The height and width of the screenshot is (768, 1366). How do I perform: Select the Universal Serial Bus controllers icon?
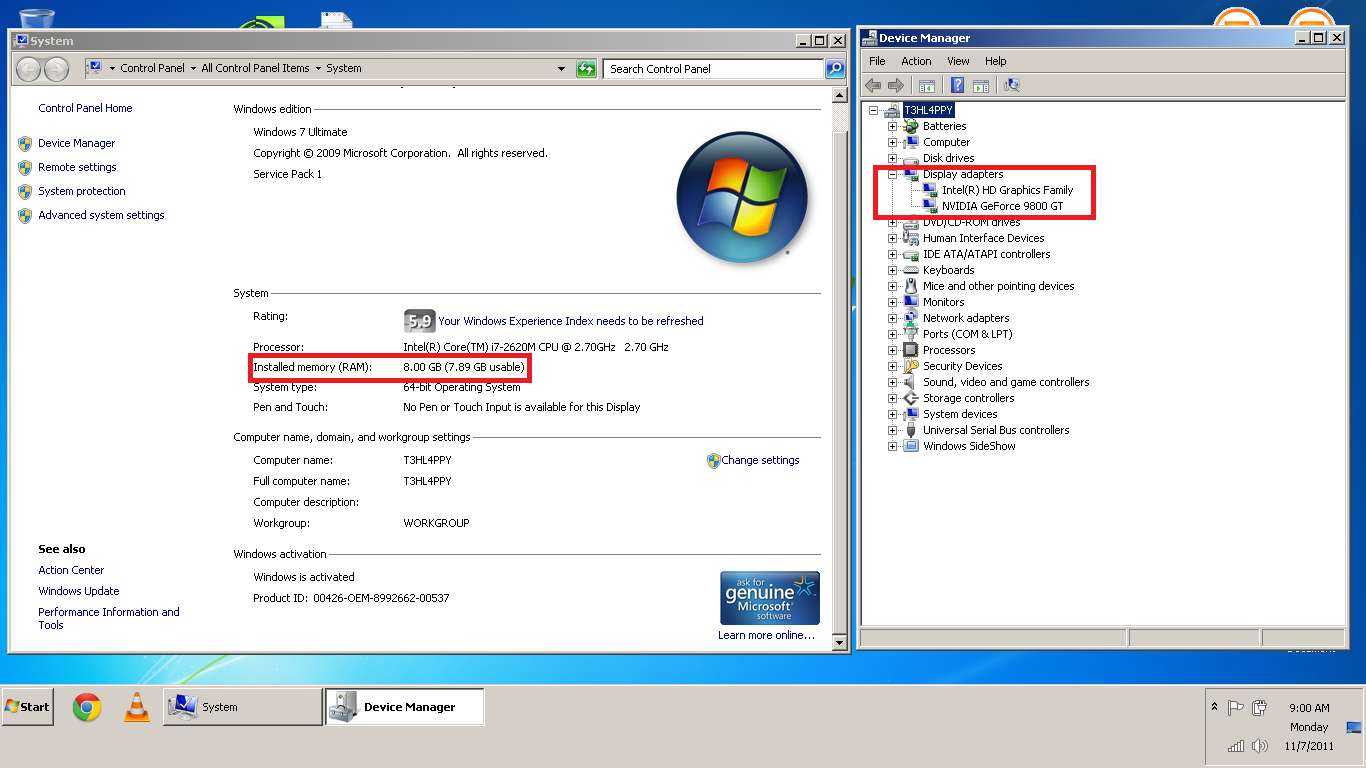click(x=911, y=430)
